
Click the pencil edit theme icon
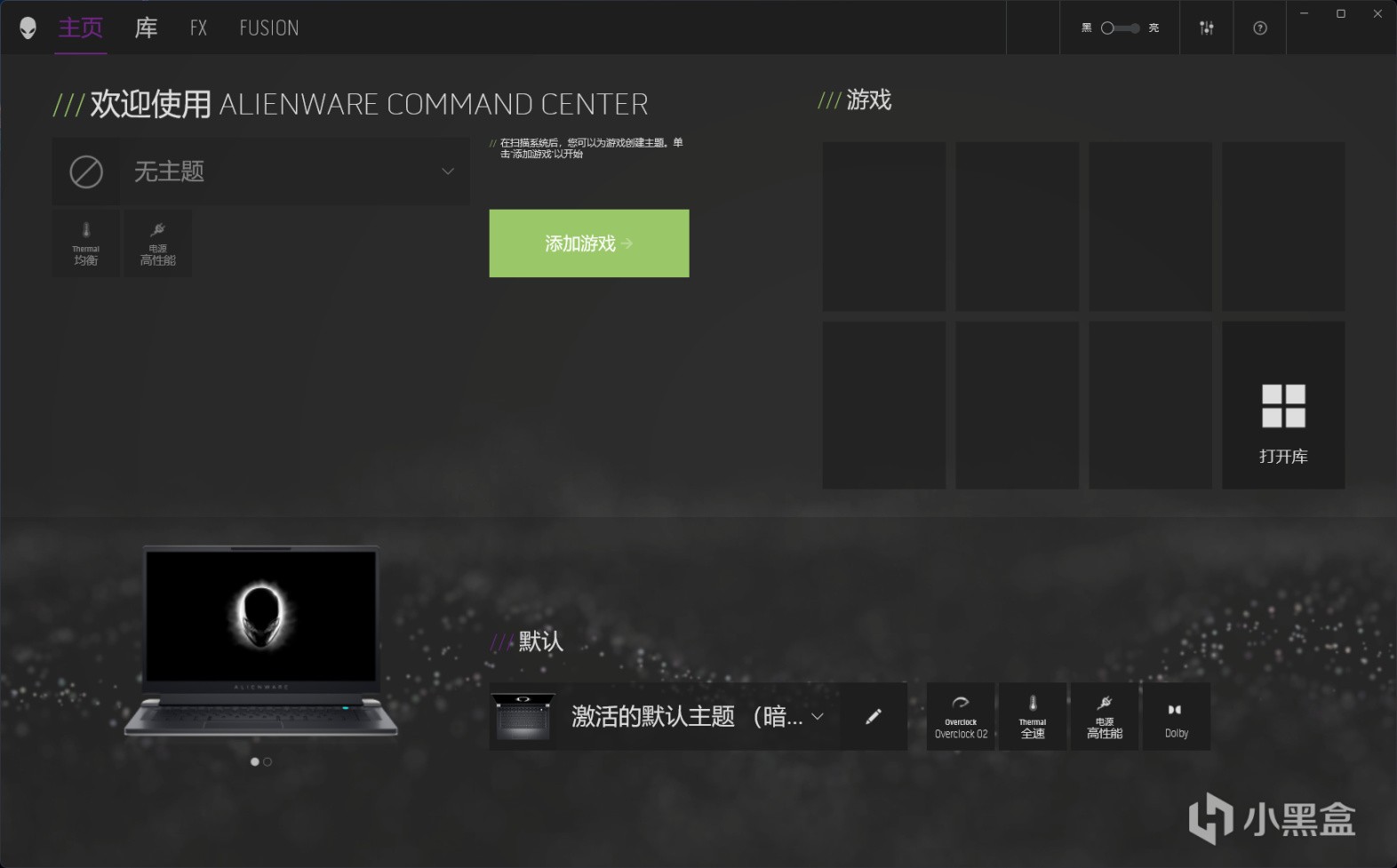click(x=874, y=716)
